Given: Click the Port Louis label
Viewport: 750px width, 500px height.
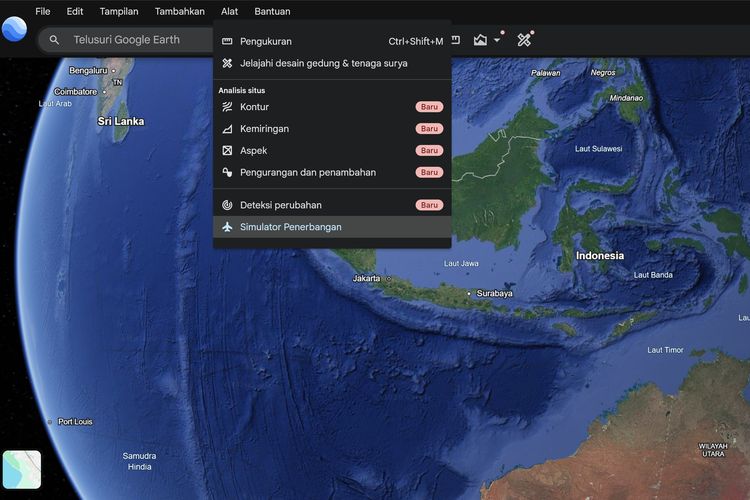Looking at the screenshot, I should [75, 422].
